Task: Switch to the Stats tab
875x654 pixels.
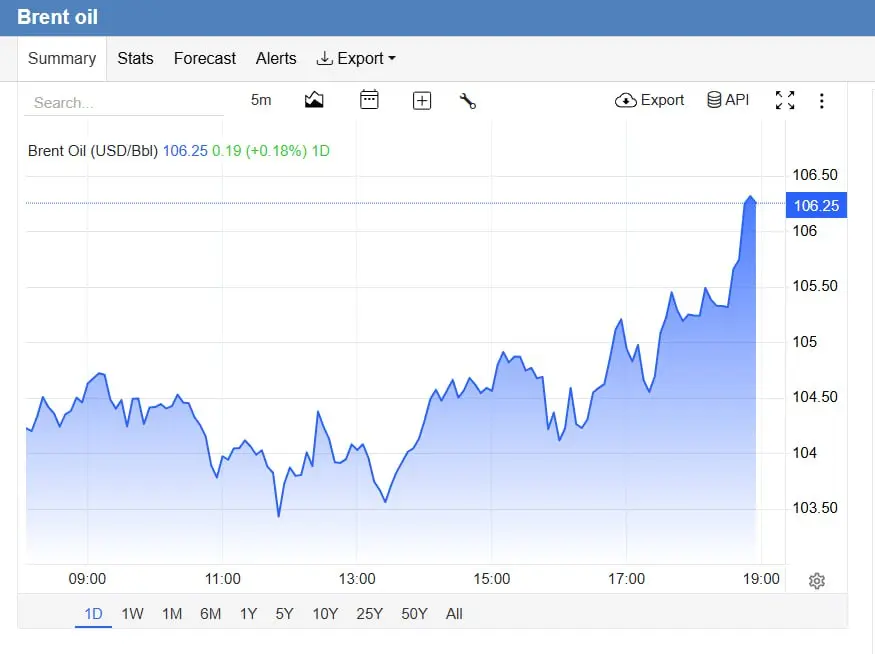Action: 135,59
